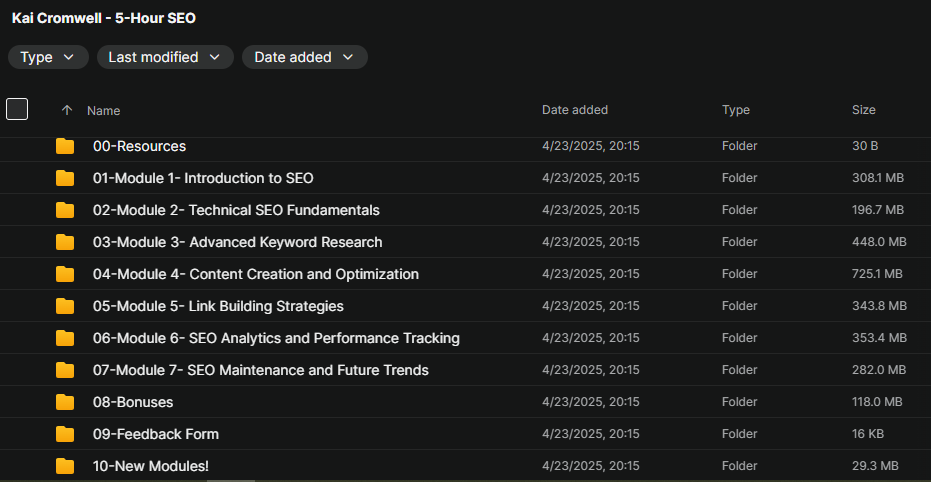Viewport: 931px width, 482px height.
Task: Click the folder icon for 01-Module 1
Action: click(65, 178)
